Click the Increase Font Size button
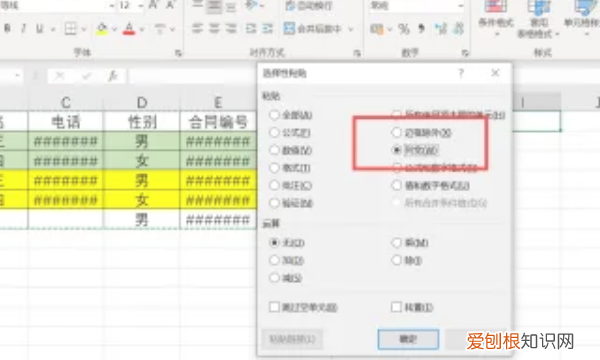This screenshot has width=600, height=360. click(153, 5)
